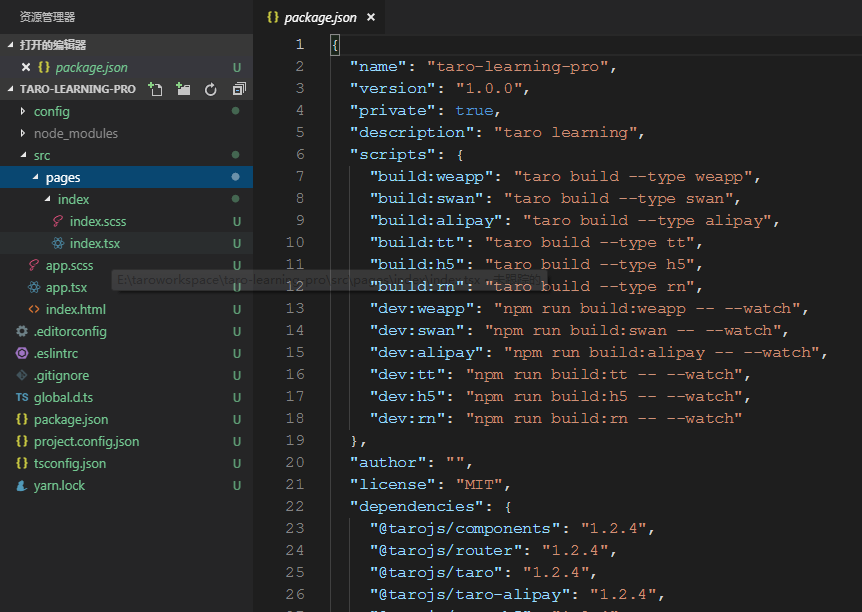Open .editorconfig file
Screen dimensions: 862x612
tap(126, 331)
